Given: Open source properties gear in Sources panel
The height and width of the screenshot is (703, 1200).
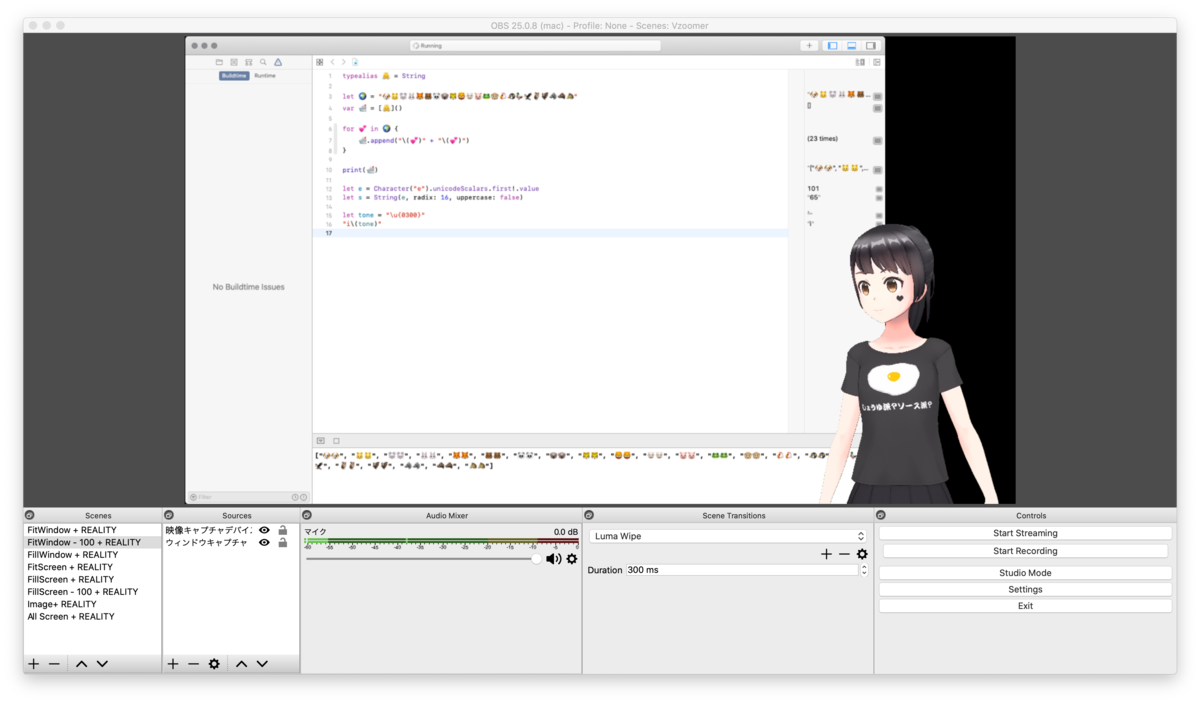Looking at the screenshot, I should pos(214,664).
